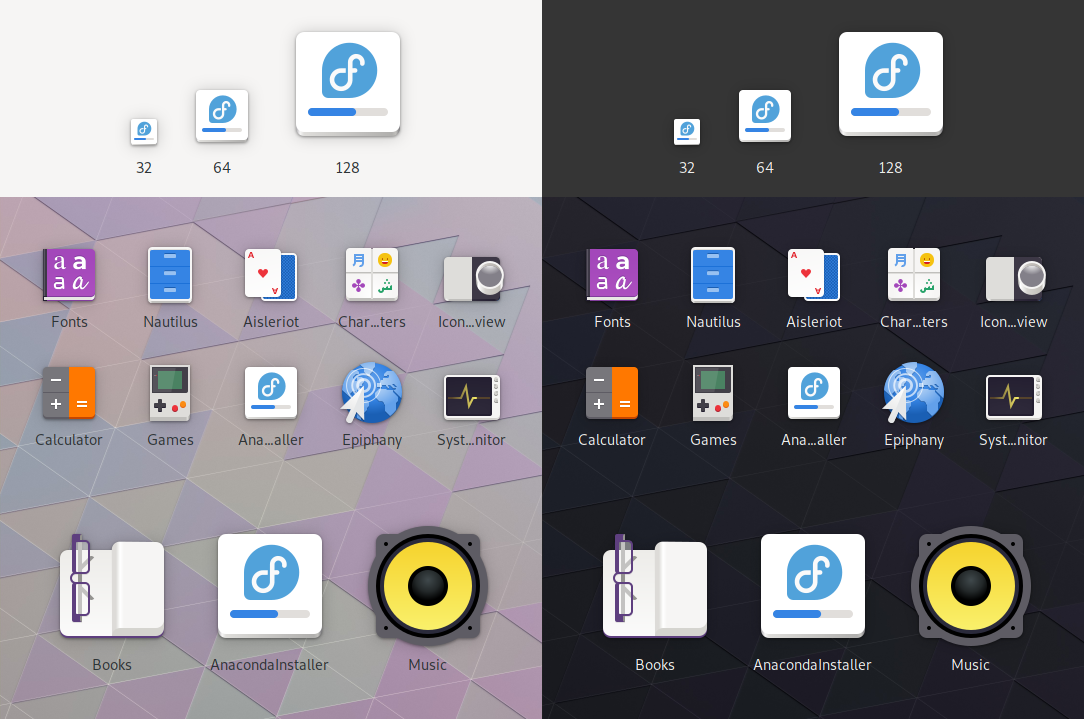
Task: Launch Epiphany globe icon on dark wallpaper
Action: (x=914, y=393)
